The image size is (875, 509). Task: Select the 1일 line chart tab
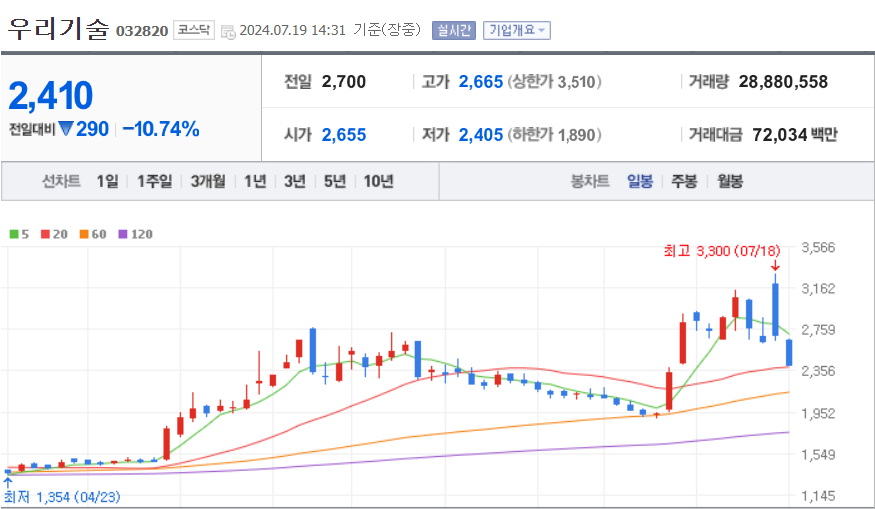pos(107,181)
